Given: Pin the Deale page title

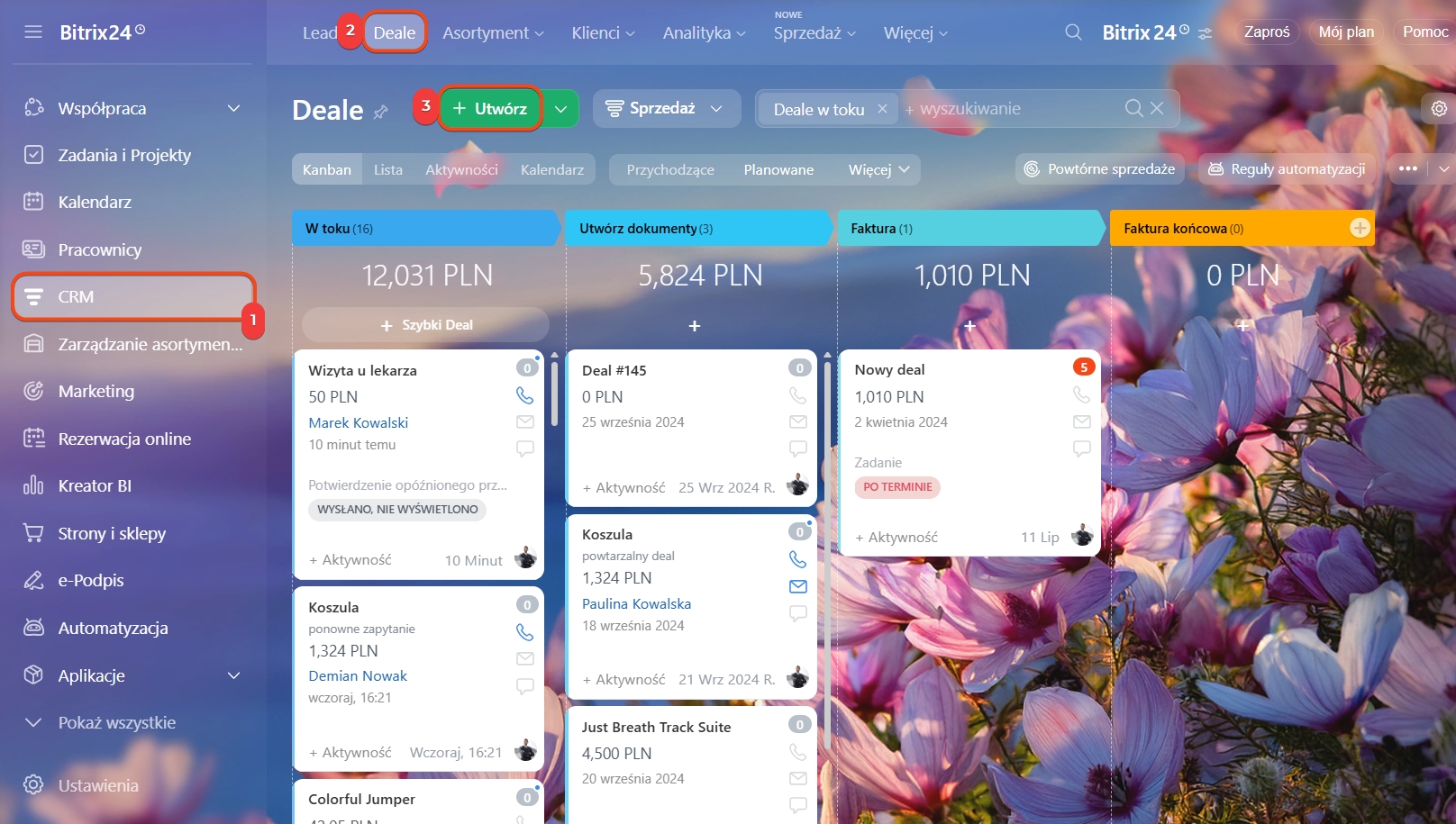Looking at the screenshot, I should (x=381, y=112).
